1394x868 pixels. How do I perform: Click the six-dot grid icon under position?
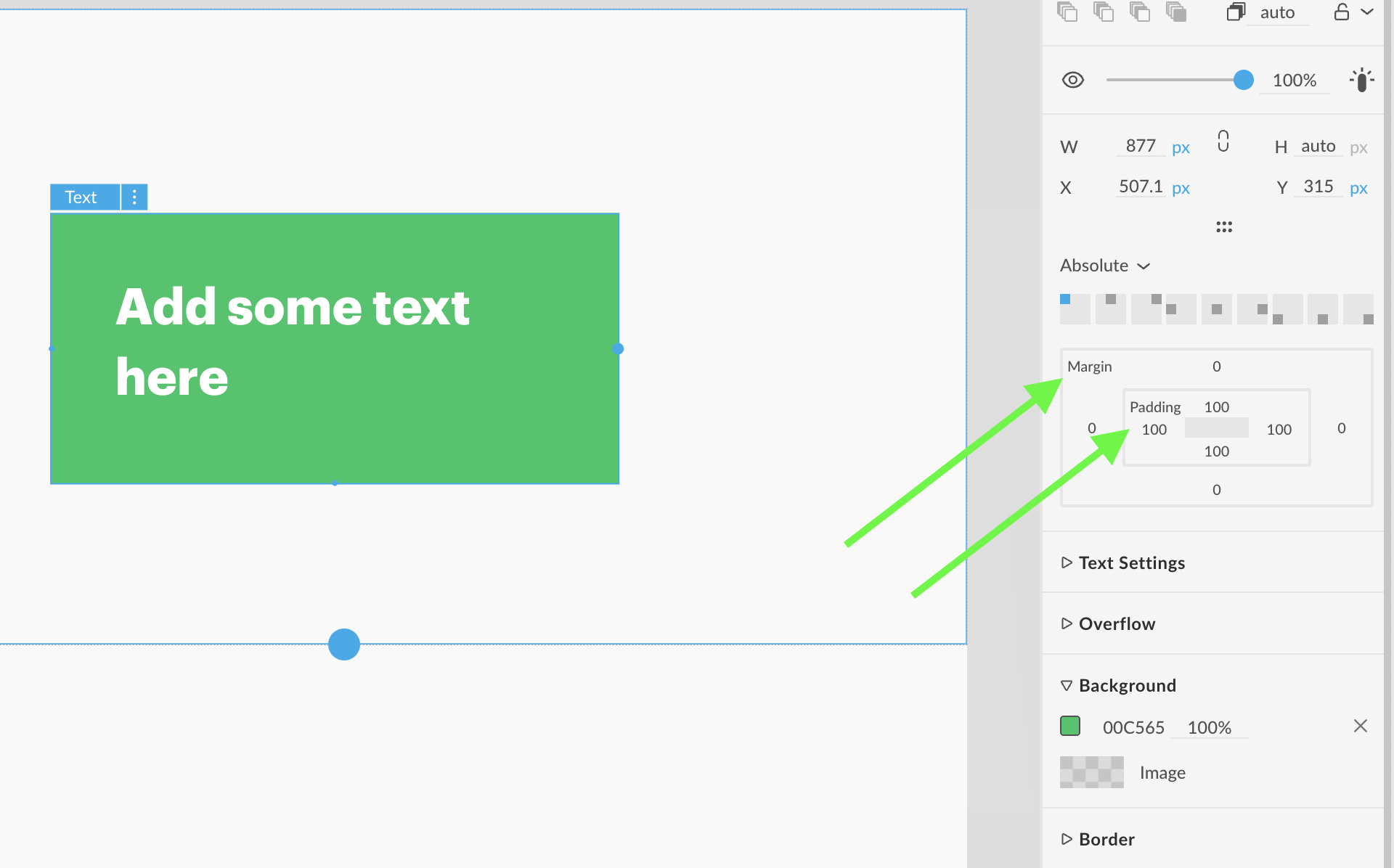1224,227
